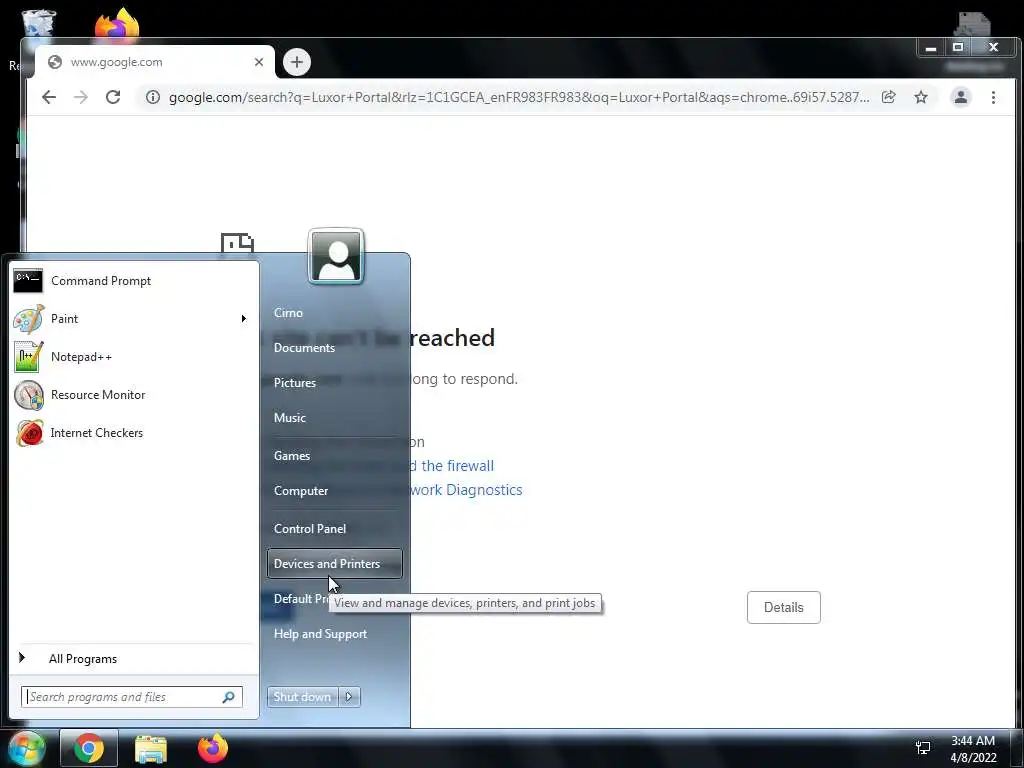Launch Internet Checkers game
This screenshot has width=1024, height=768.
(x=133, y=432)
